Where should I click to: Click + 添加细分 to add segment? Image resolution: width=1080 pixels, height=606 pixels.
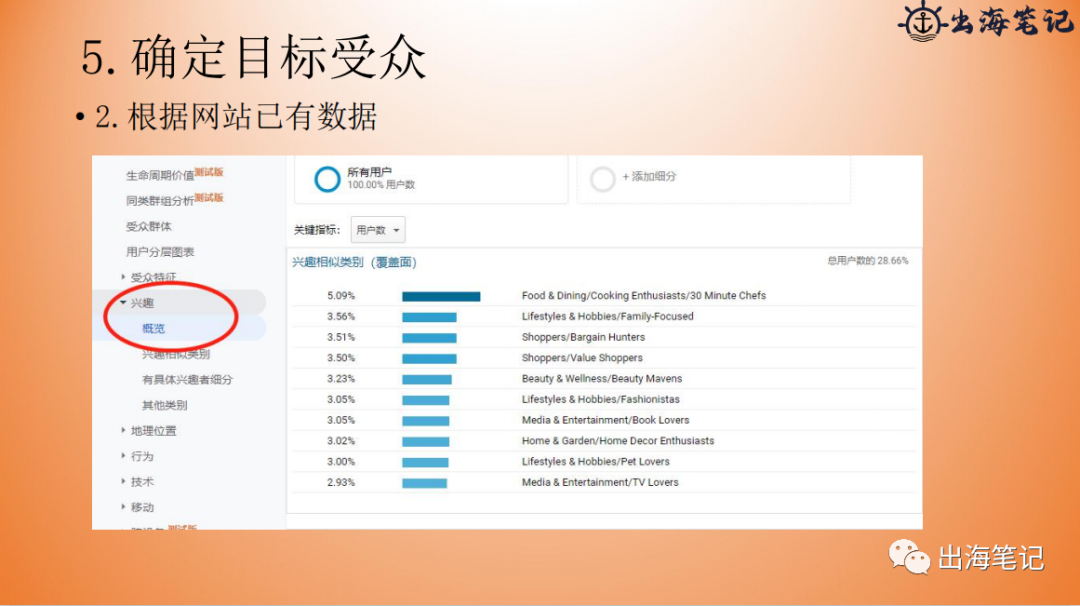pyautogui.click(x=649, y=176)
